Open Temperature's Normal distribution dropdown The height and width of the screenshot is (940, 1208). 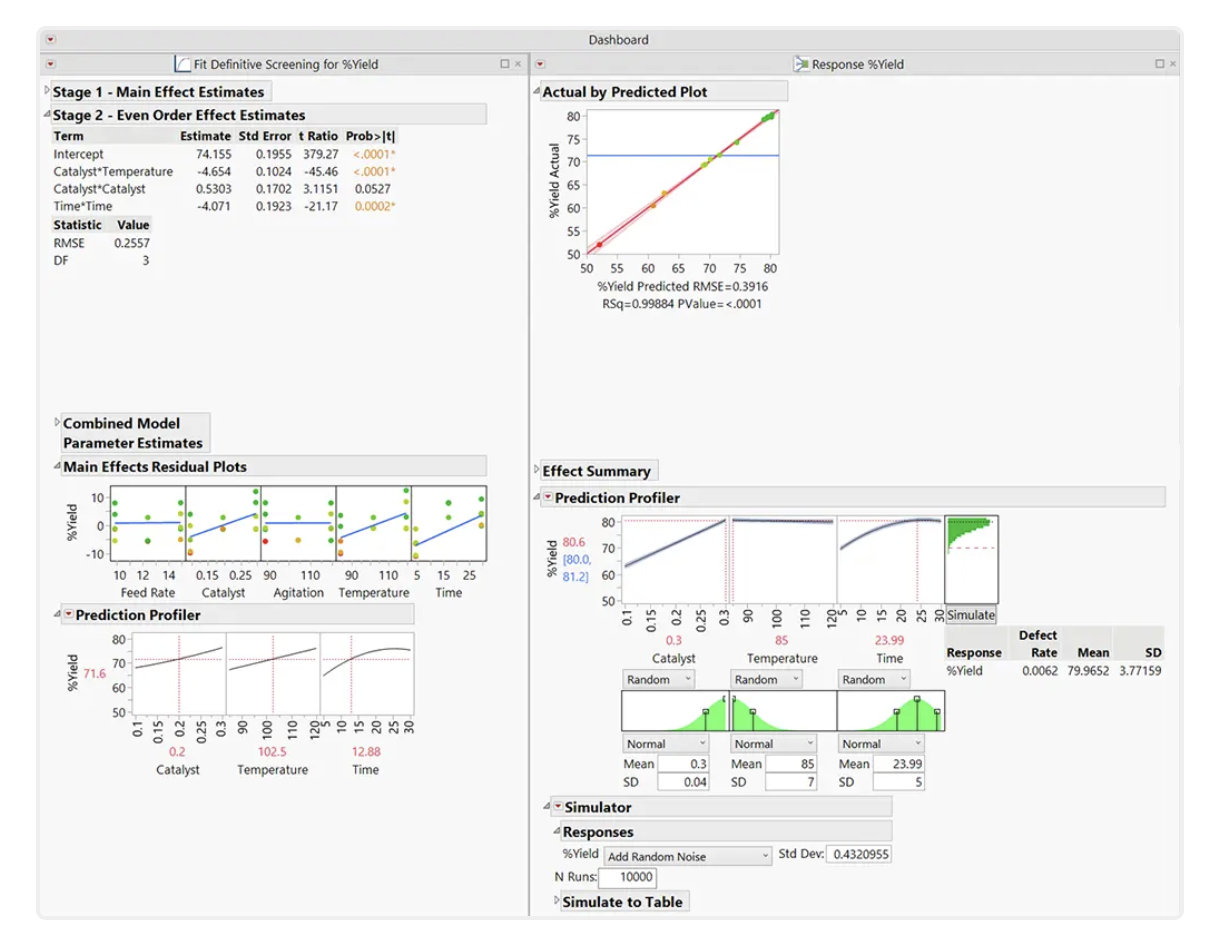[x=773, y=744]
